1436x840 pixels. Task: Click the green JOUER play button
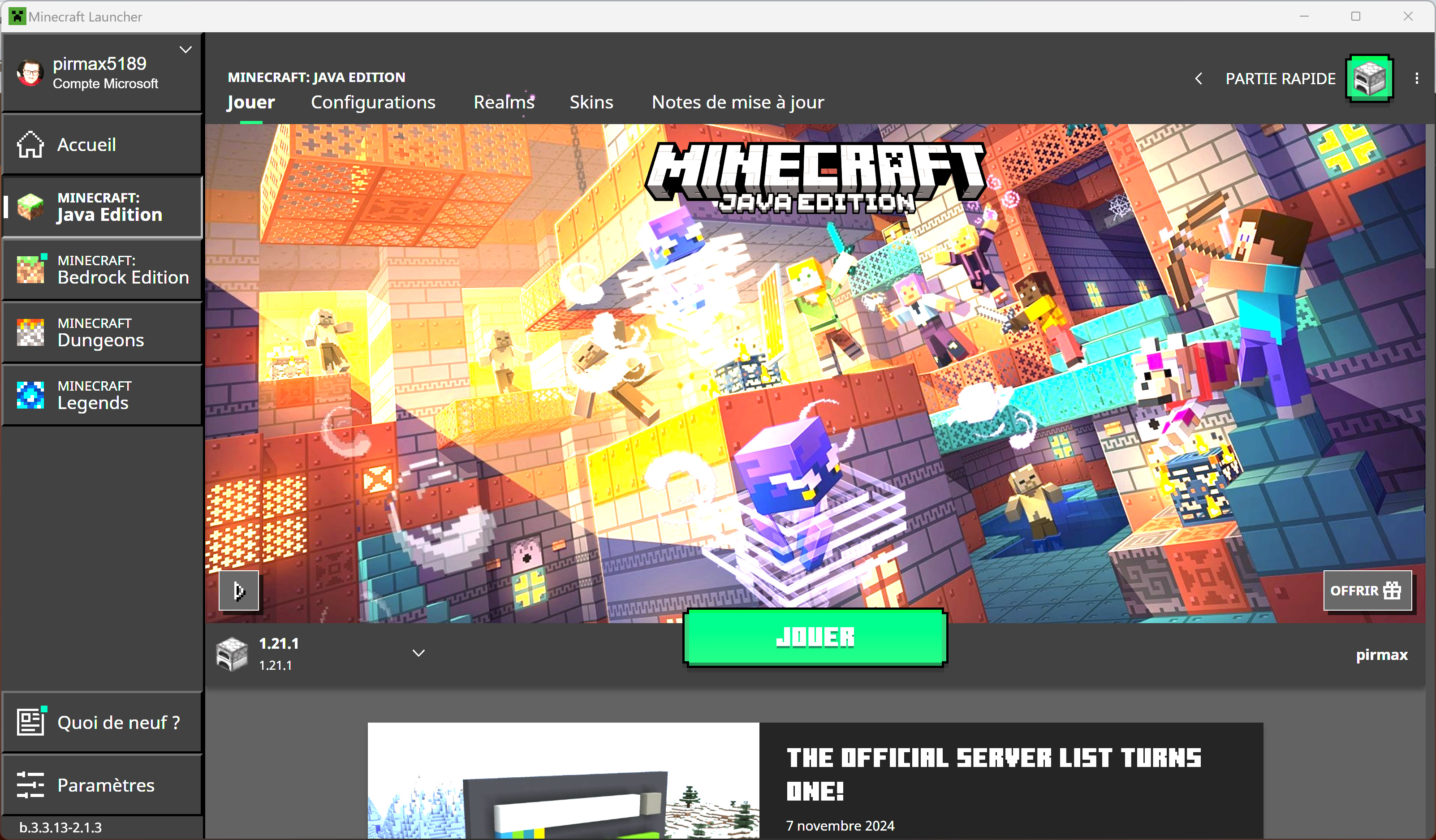[x=815, y=637]
